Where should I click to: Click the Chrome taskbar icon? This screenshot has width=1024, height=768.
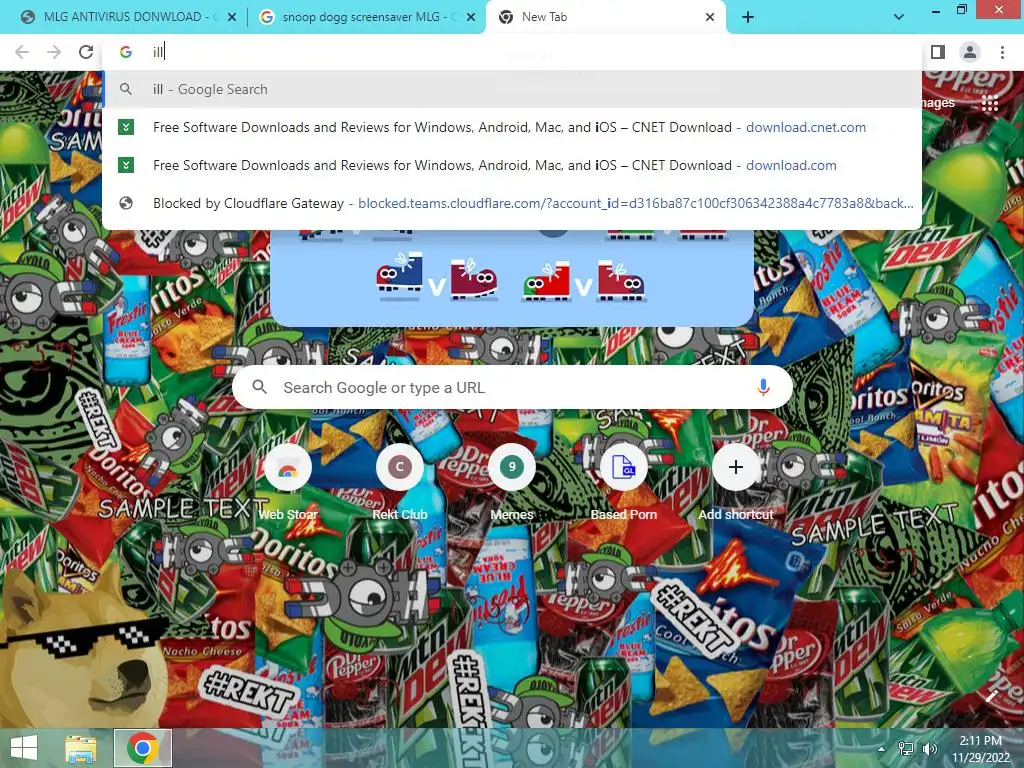tap(143, 748)
